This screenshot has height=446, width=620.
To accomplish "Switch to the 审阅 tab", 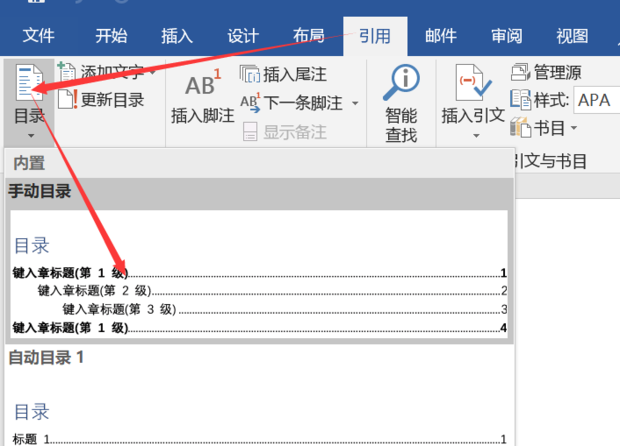I will coord(507,36).
